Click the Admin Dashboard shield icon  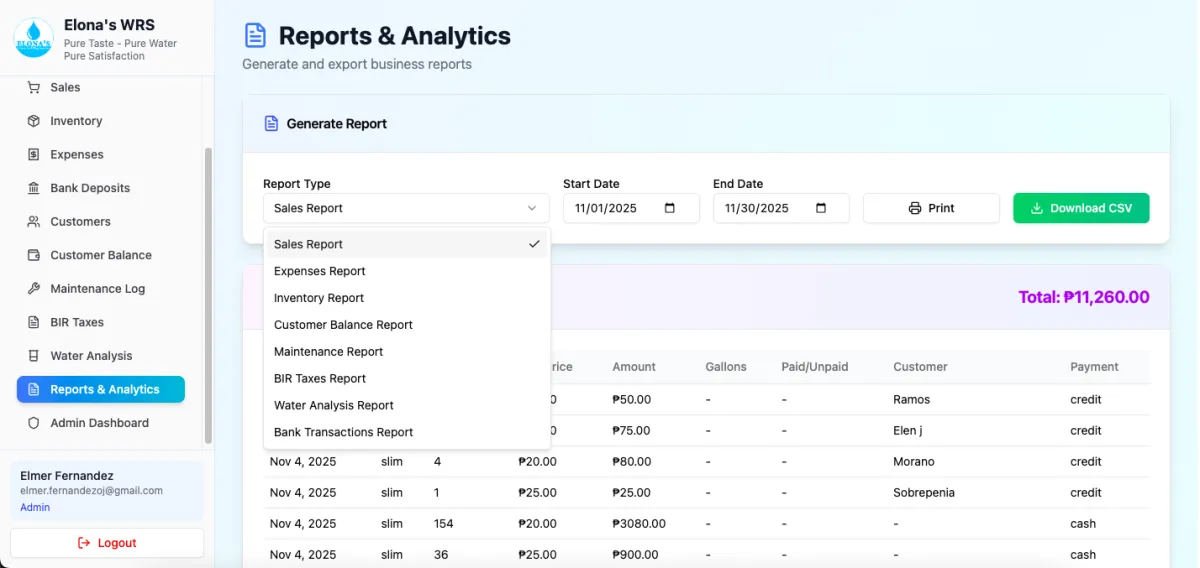click(x=34, y=423)
